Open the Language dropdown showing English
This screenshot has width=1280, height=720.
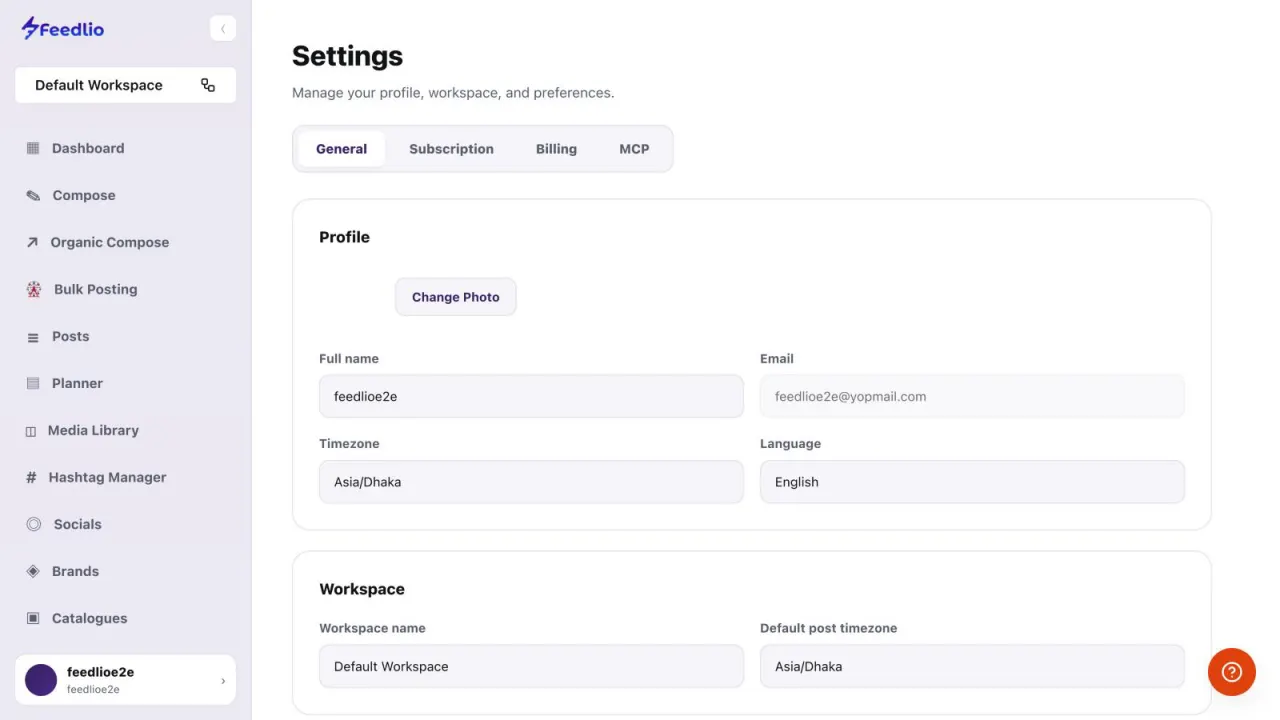(972, 482)
